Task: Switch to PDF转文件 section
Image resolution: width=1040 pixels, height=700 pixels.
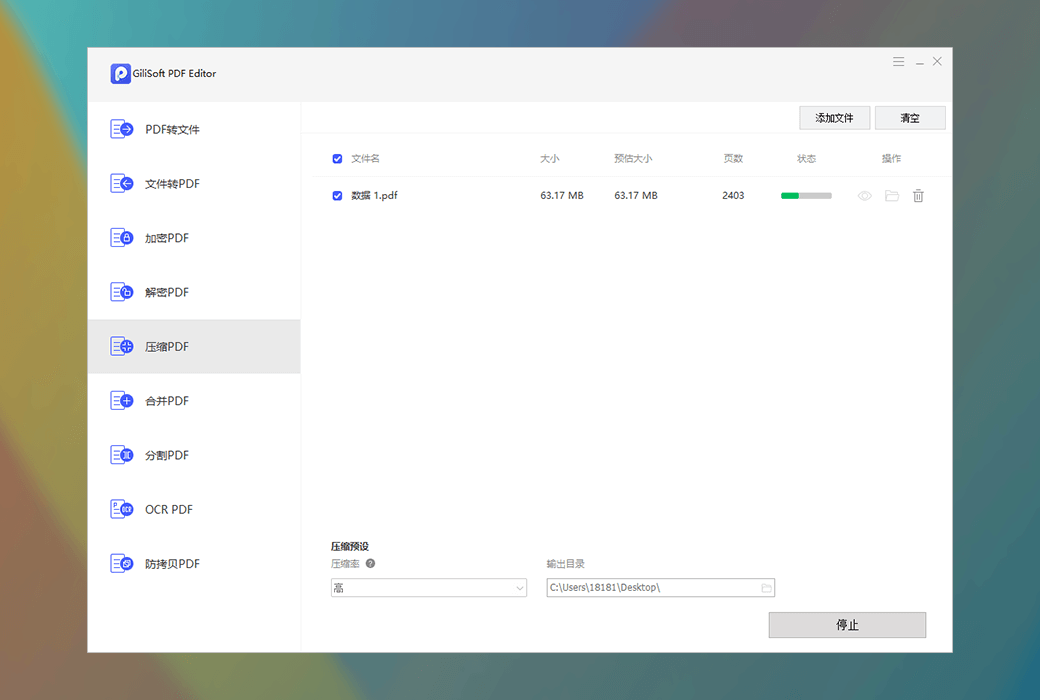Action: point(194,129)
